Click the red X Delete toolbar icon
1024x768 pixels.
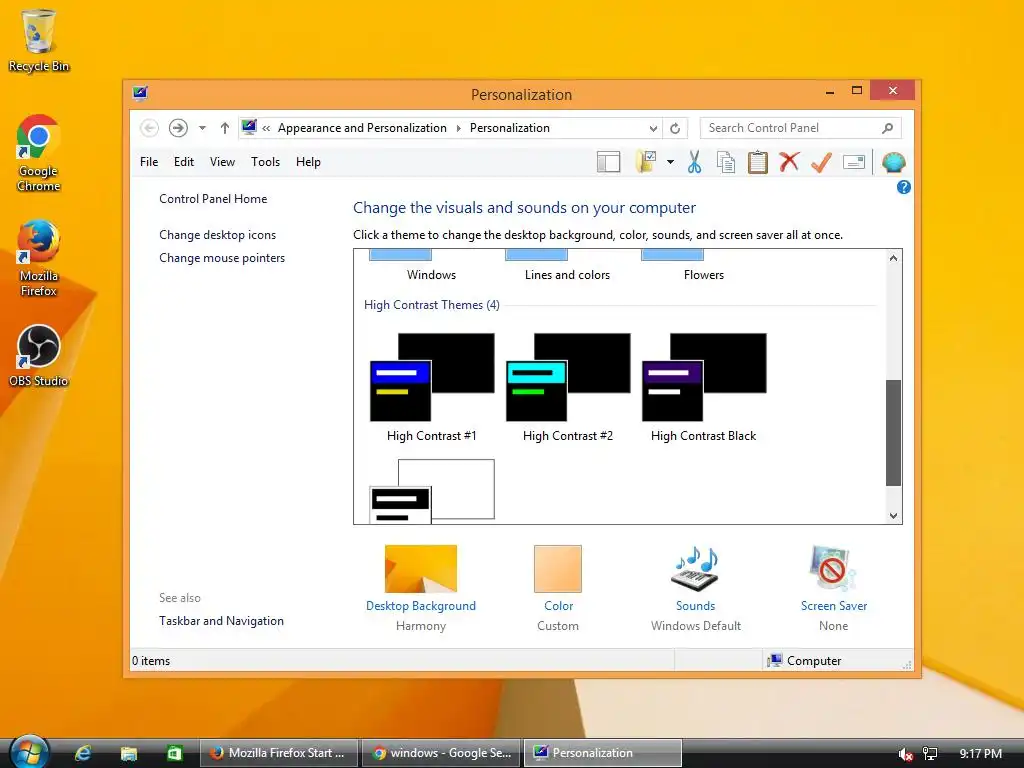789,161
